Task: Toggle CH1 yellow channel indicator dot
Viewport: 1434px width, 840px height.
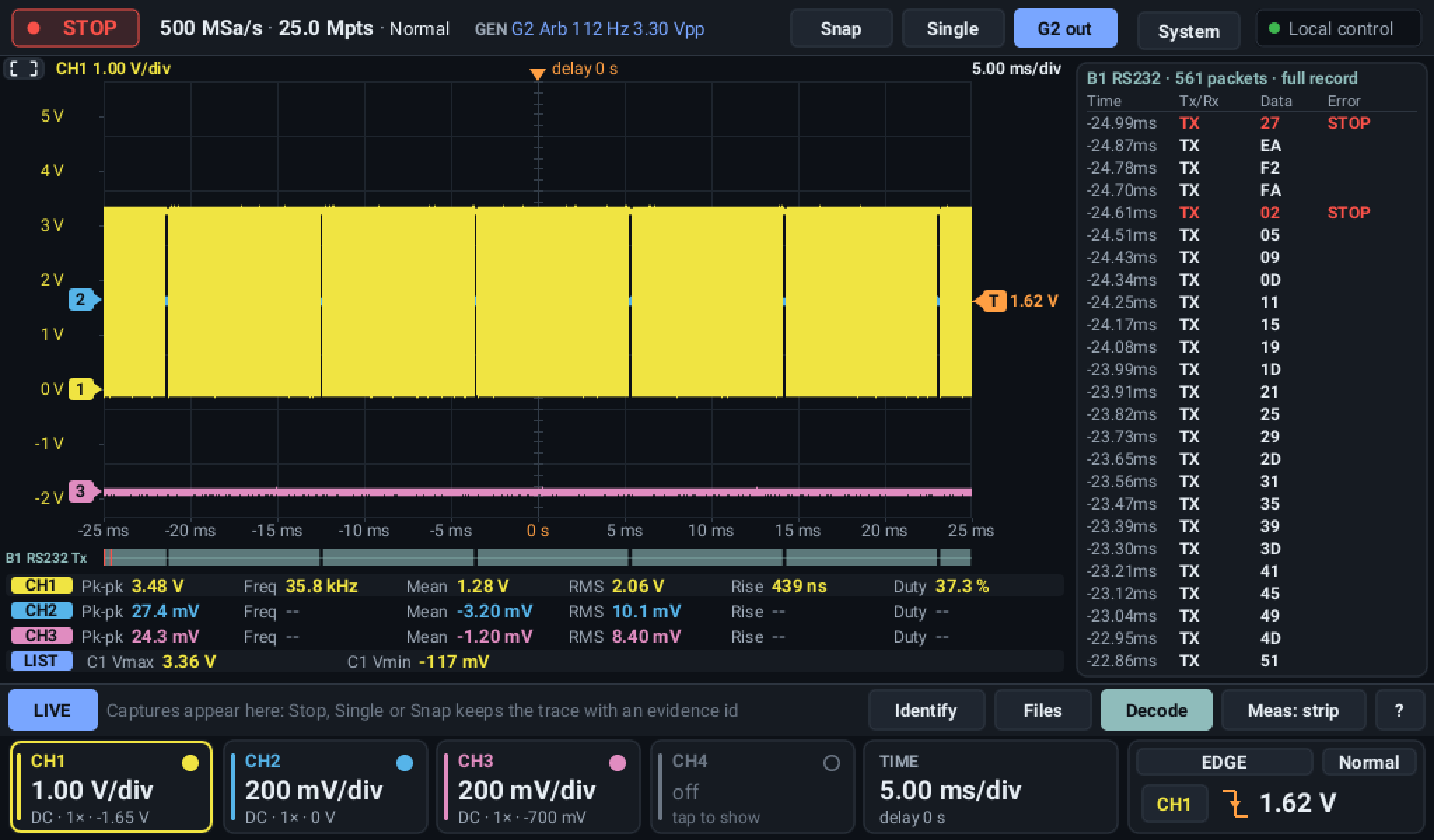Action: (x=190, y=763)
